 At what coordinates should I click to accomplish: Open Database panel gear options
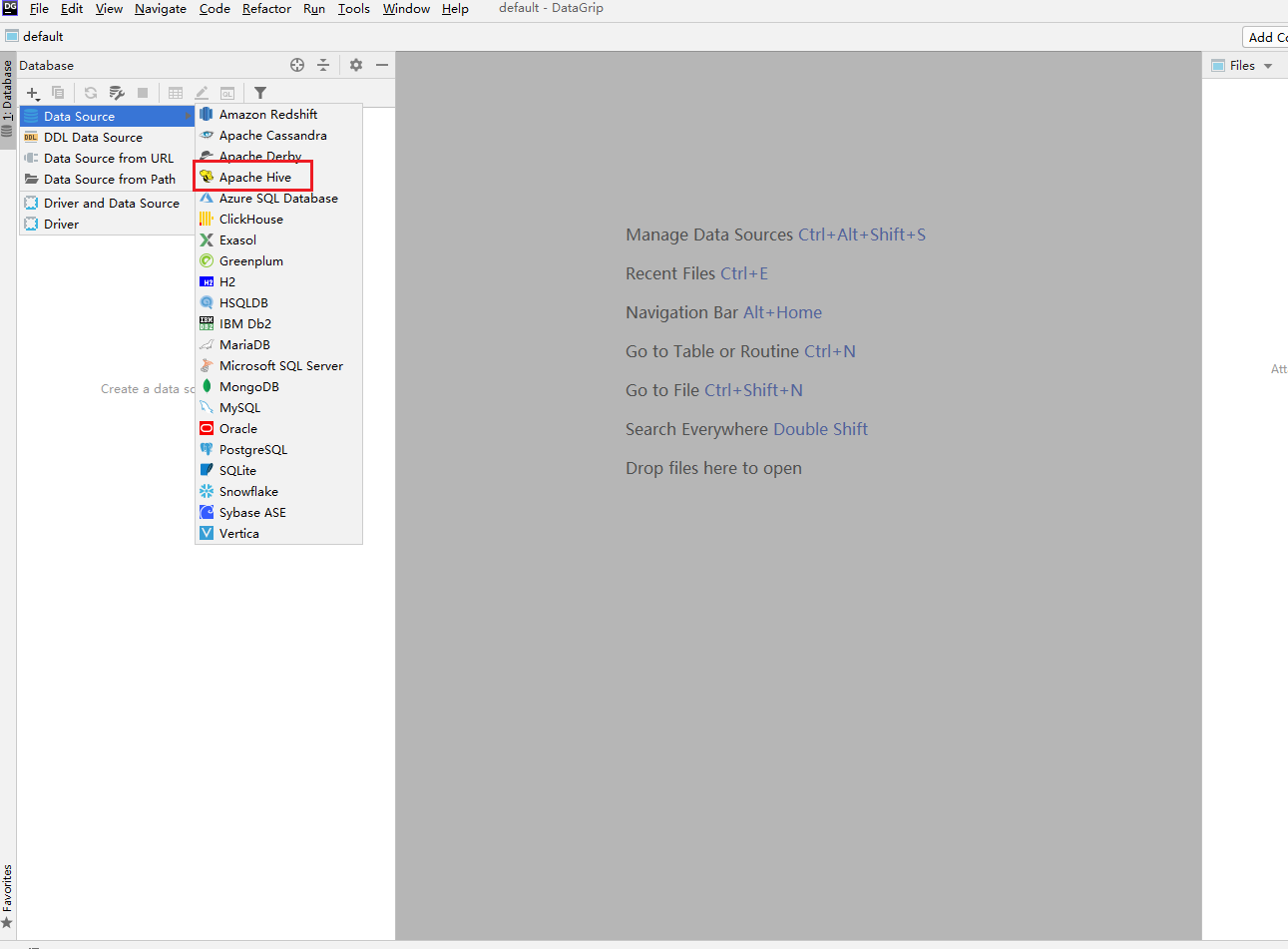pyautogui.click(x=356, y=65)
